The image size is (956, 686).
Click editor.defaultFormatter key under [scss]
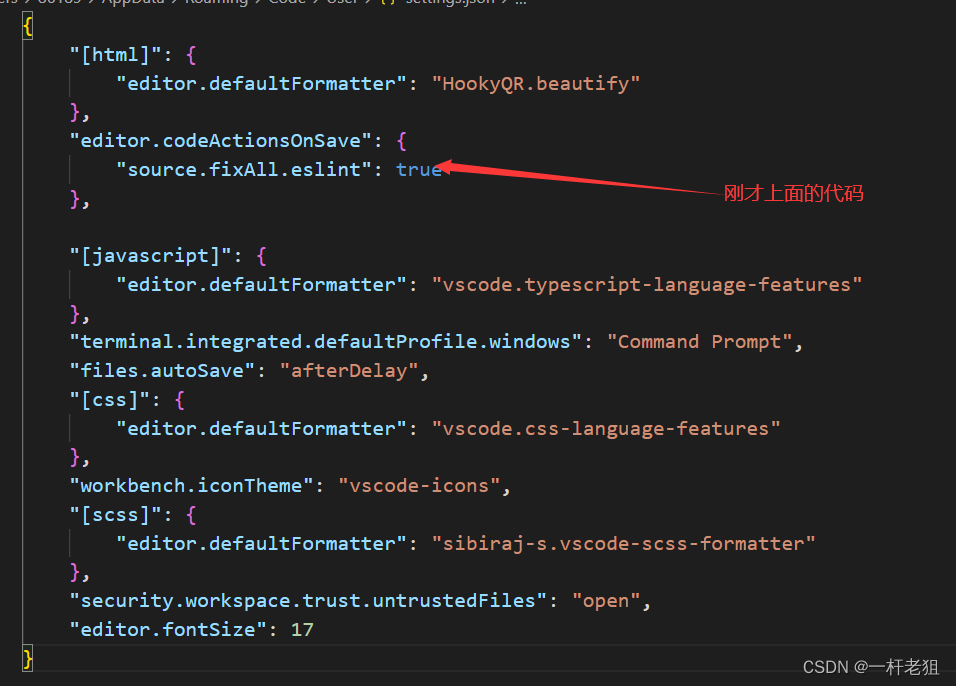262,544
